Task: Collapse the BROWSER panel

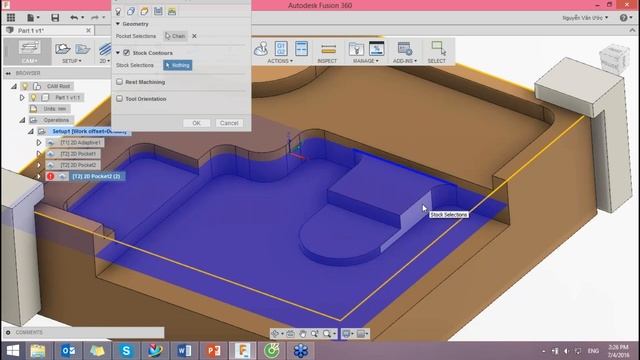Action: pyautogui.click(x=8, y=73)
